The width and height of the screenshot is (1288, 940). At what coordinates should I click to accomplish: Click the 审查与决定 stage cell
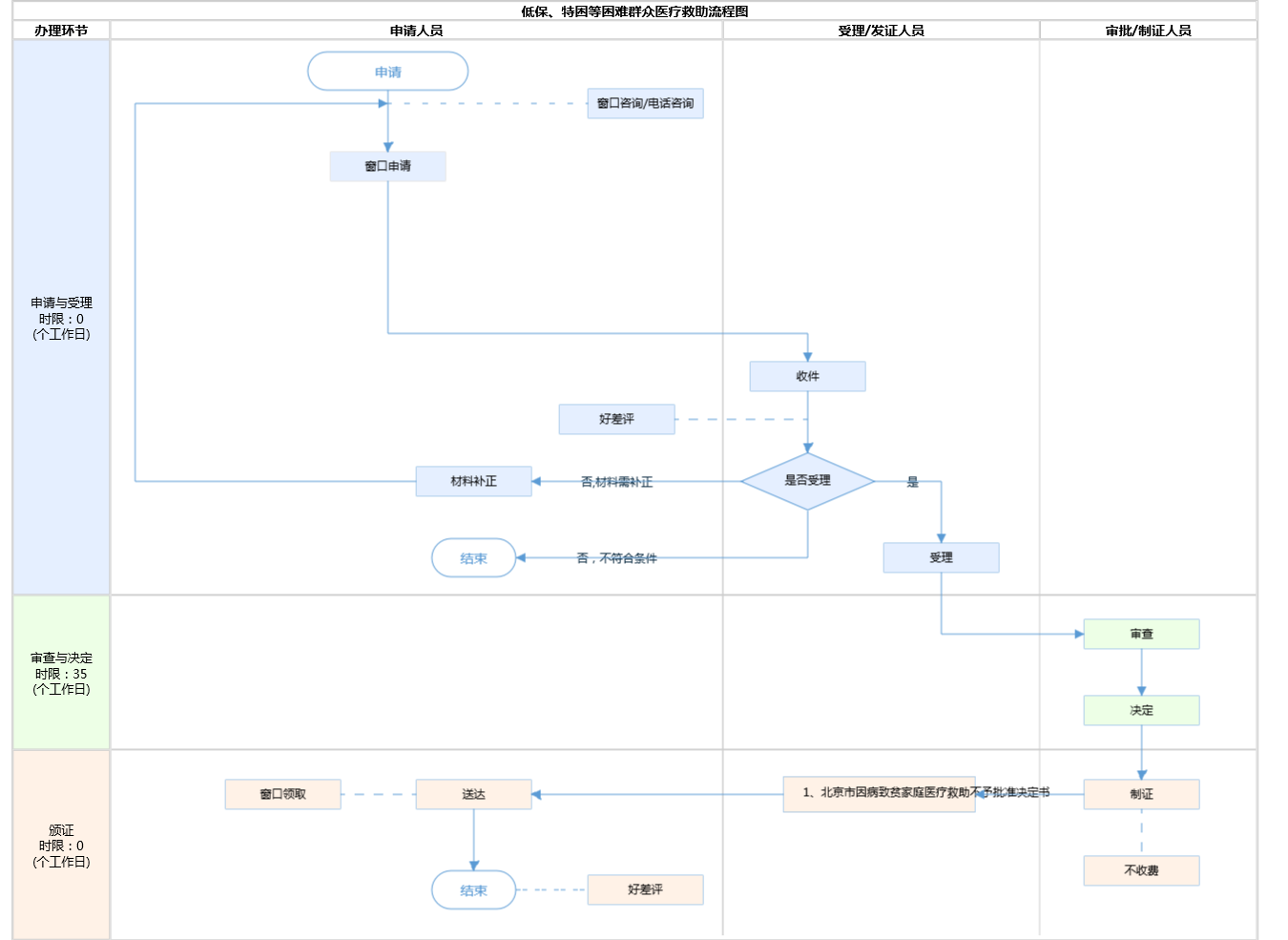click(61, 673)
